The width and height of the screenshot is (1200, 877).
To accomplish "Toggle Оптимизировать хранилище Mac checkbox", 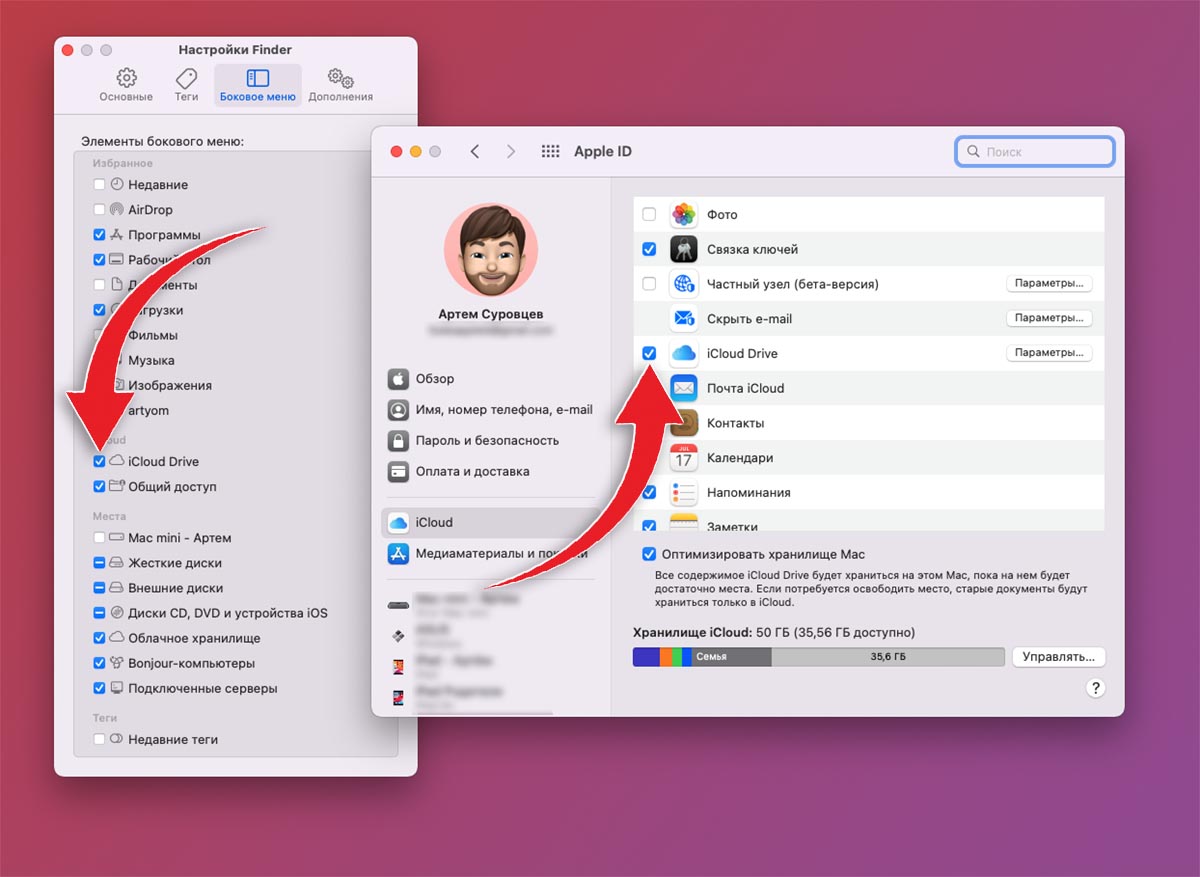I will coord(649,554).
